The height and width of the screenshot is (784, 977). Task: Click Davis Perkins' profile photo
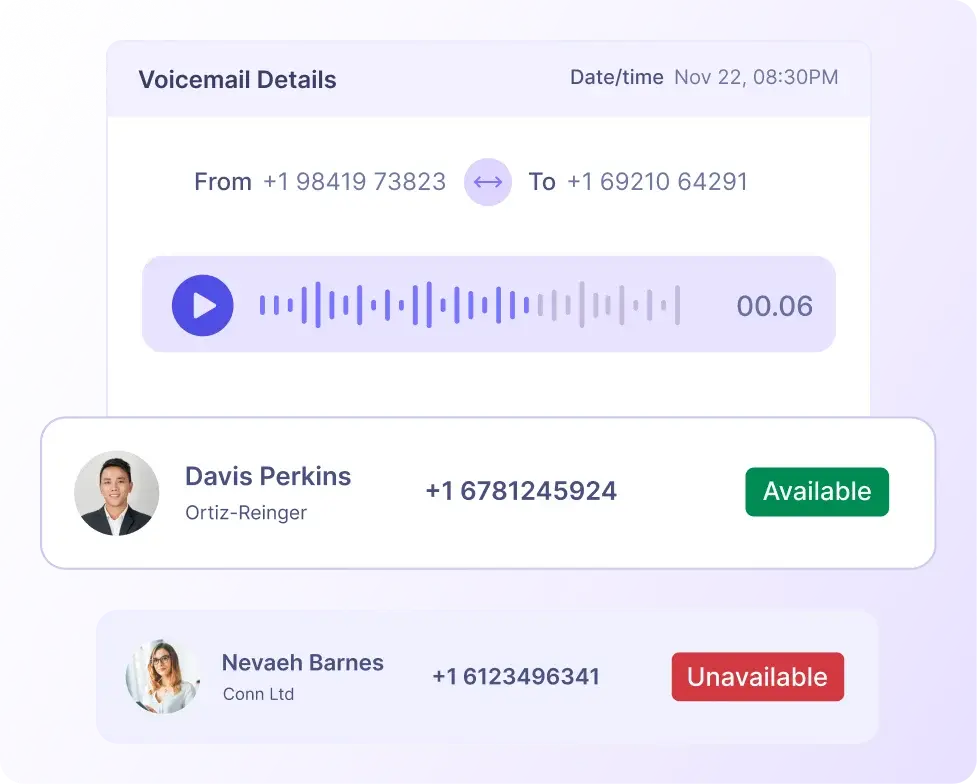pos(117,492)
